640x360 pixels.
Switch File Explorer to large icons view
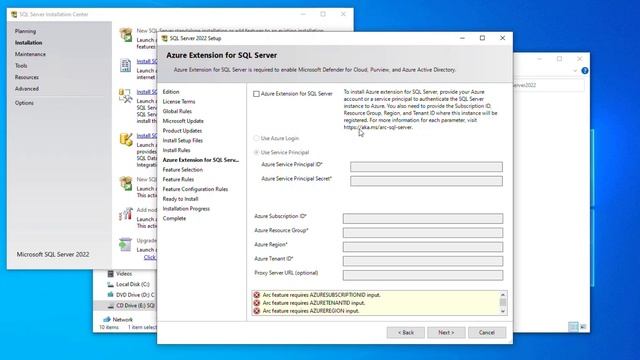[583, 327]
